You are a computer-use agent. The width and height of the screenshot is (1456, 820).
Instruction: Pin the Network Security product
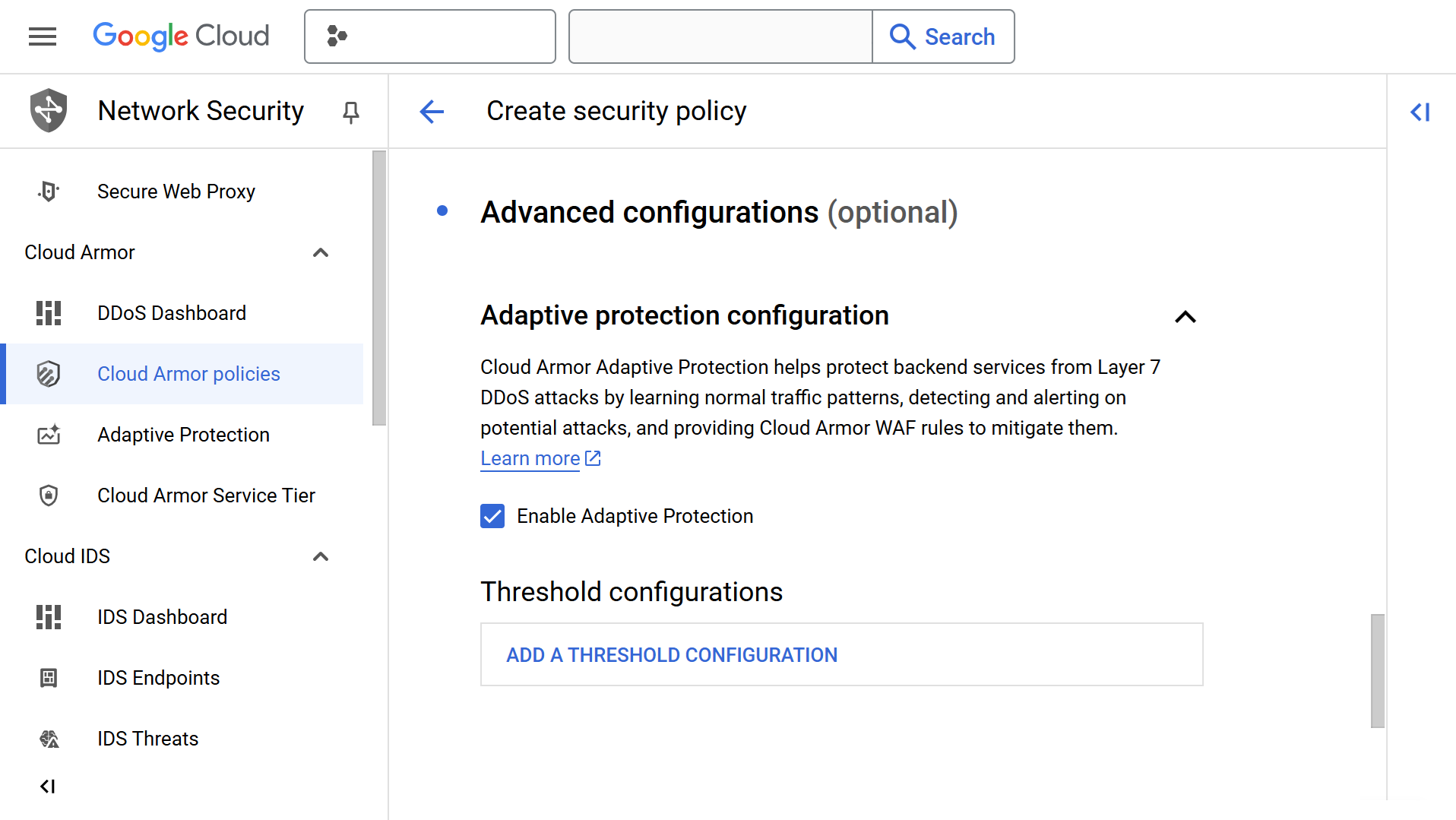(x=350, y=112)
